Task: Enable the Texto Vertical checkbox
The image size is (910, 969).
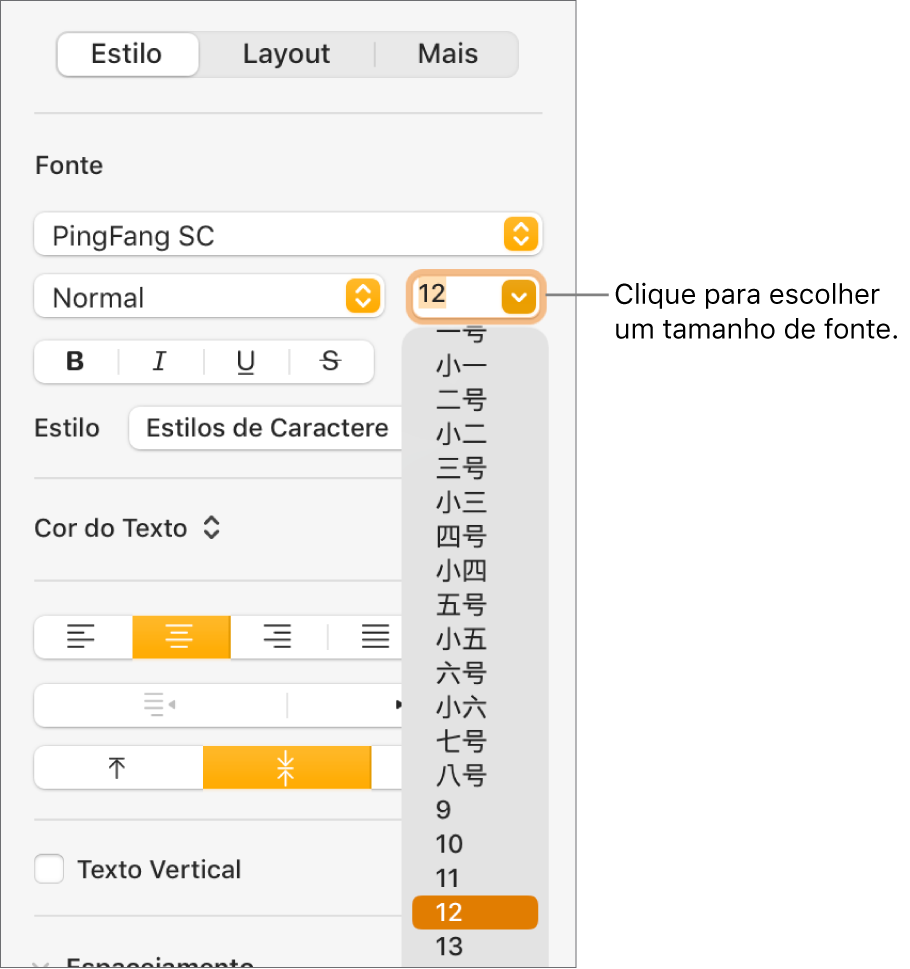Action: (x=49, y=869)
